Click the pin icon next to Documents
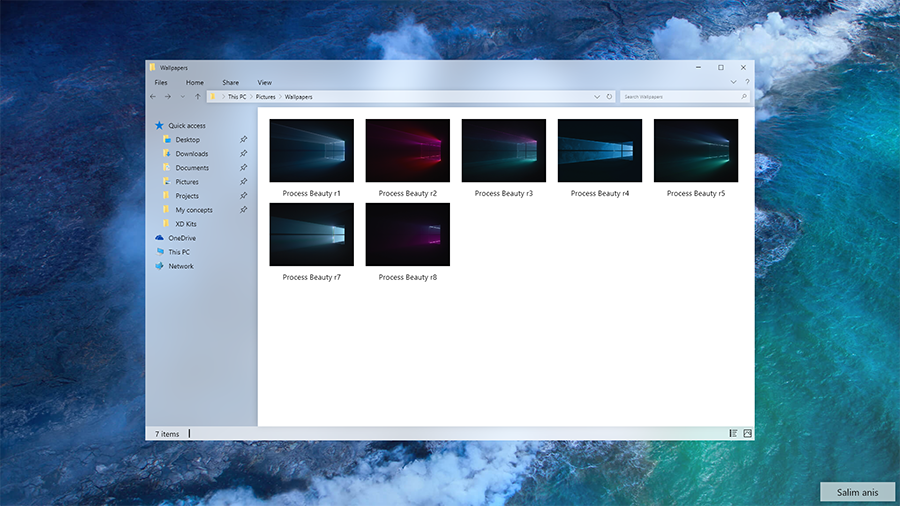The image size is (900, 506). pos(243,168)
